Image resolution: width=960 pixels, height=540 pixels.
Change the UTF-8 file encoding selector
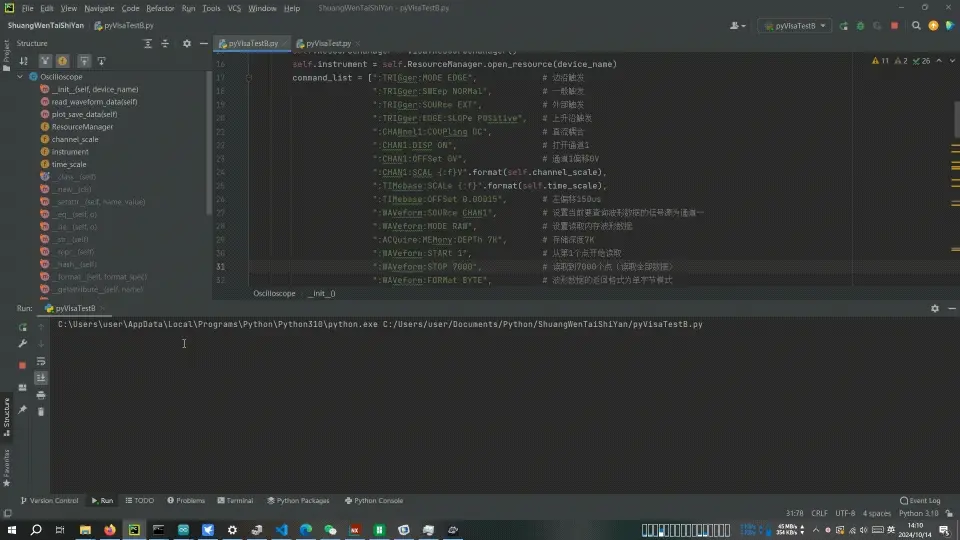845,514
